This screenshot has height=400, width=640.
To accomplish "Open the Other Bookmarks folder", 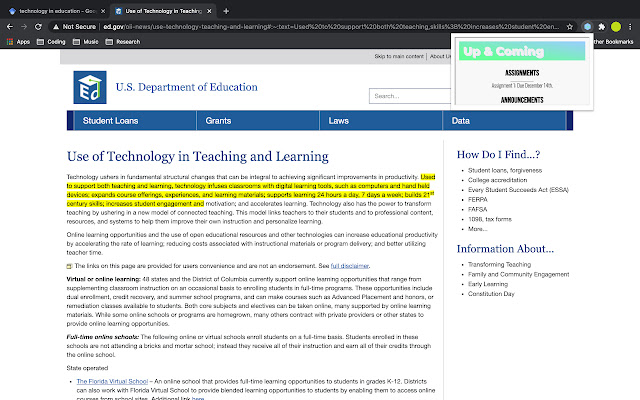I will coord(613,42).
